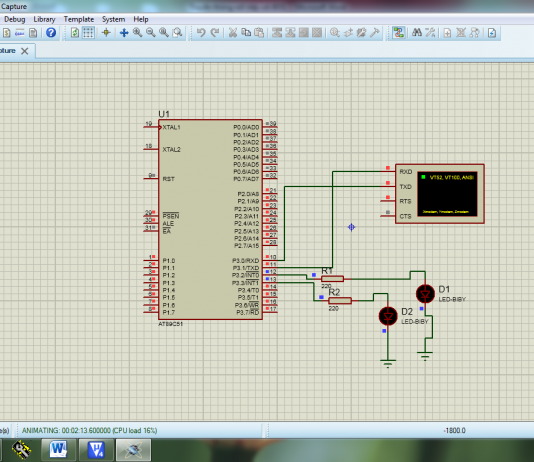Click the "P3.1/TXD" pin label

point(246,268)
